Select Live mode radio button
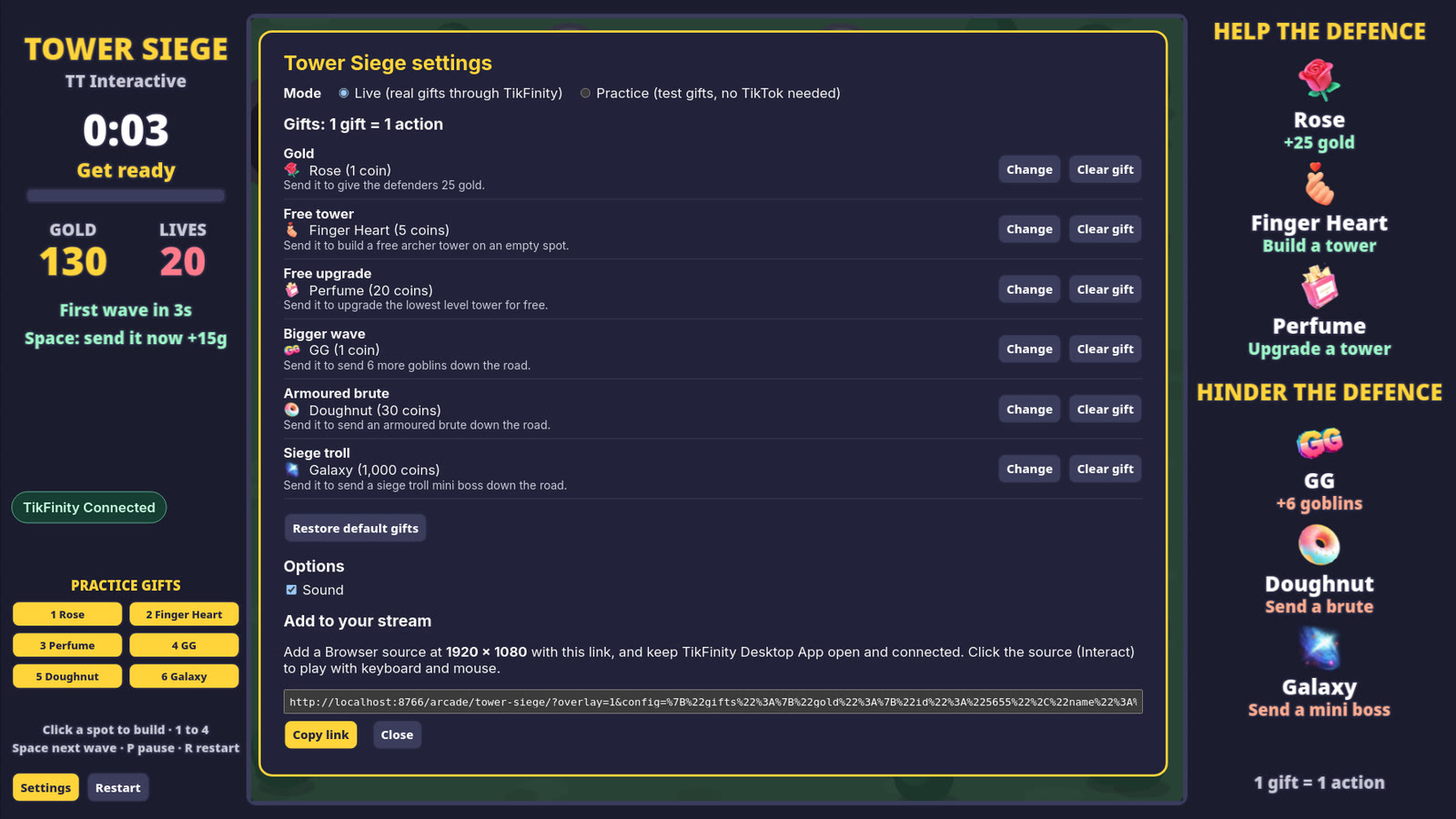 click(344, 93)
